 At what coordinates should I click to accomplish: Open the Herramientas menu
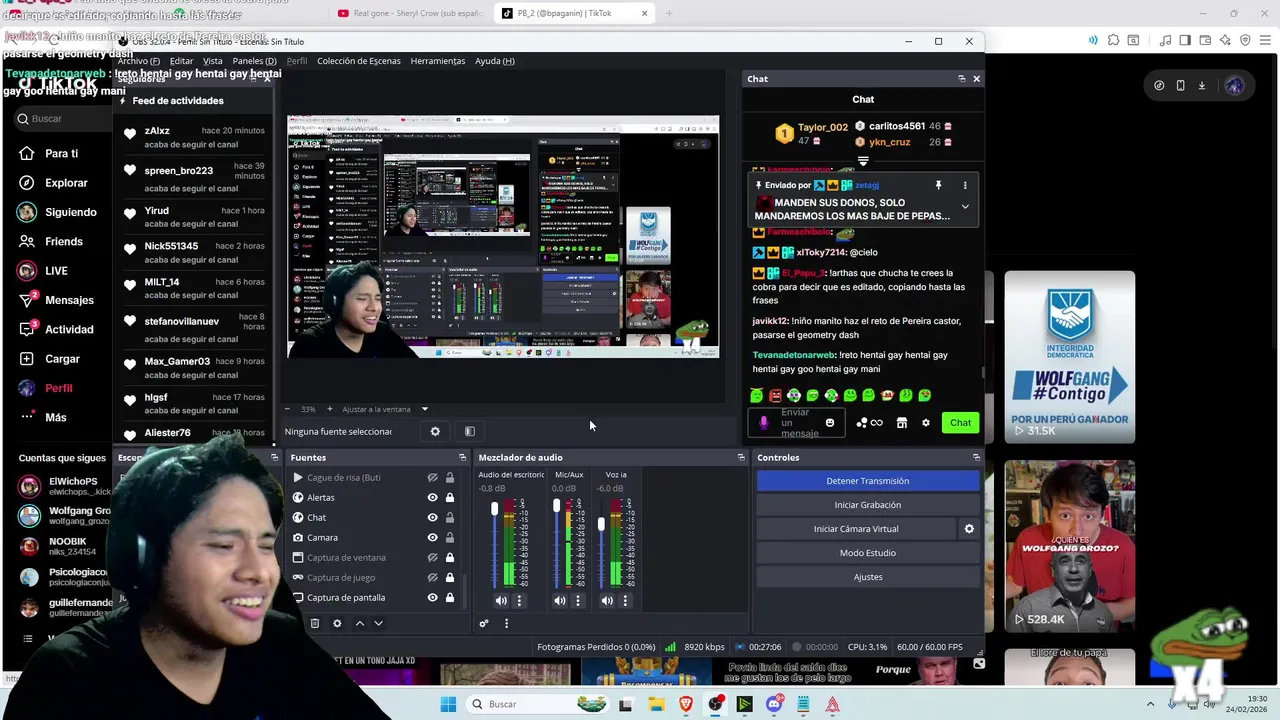438,61
